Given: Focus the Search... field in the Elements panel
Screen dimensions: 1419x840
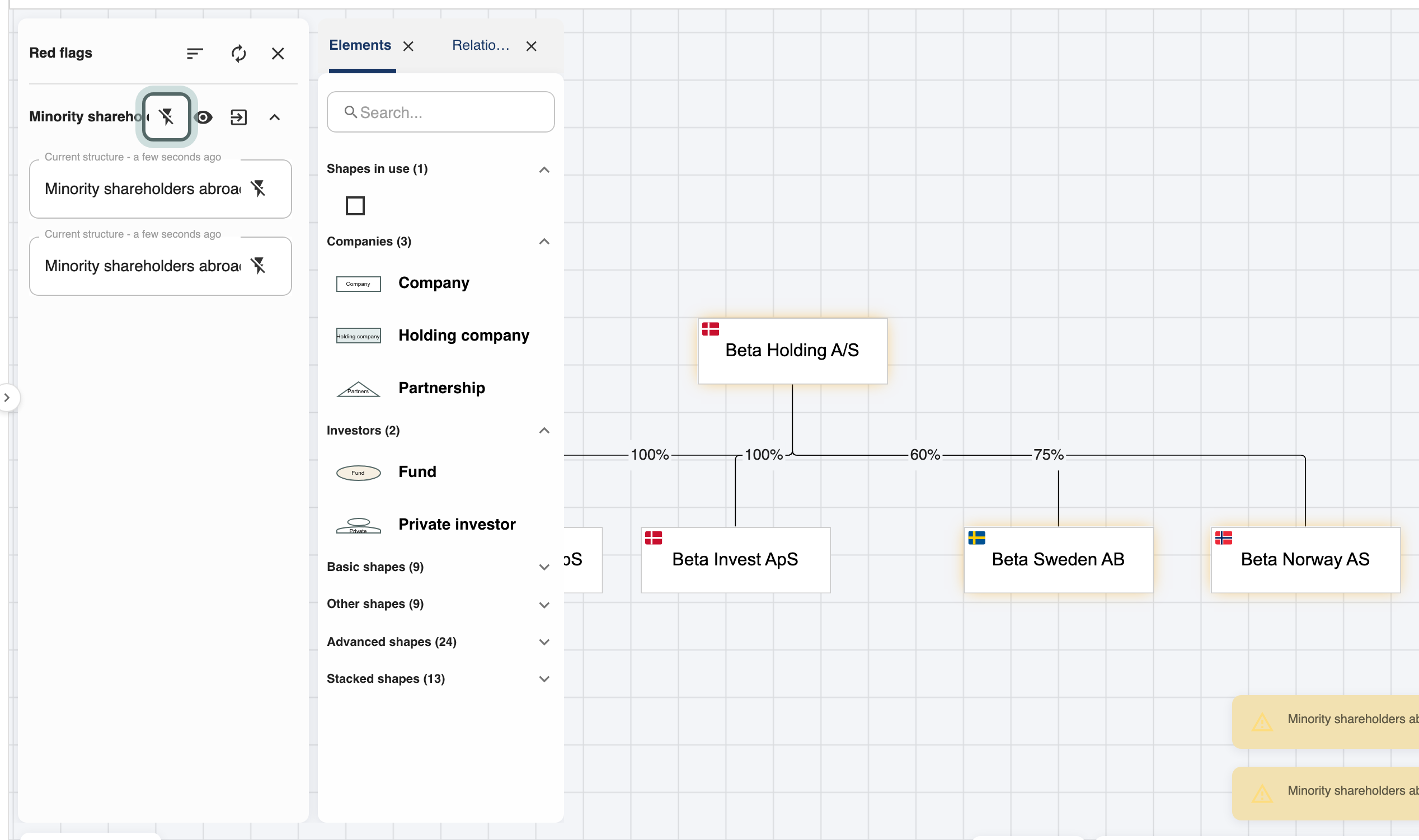Looking at the screenshot, I should coord(440,112).
